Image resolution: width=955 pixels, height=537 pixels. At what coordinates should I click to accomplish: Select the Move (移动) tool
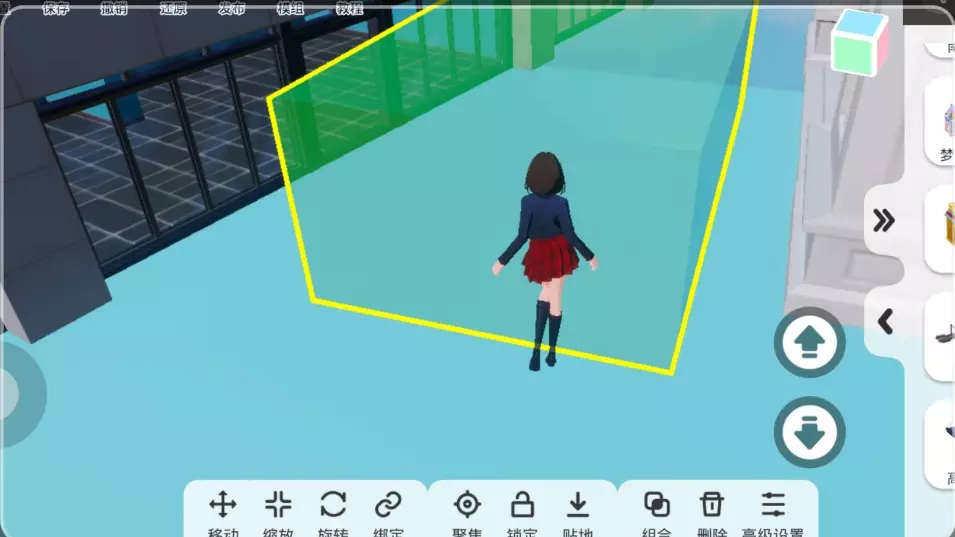(222, 505)
